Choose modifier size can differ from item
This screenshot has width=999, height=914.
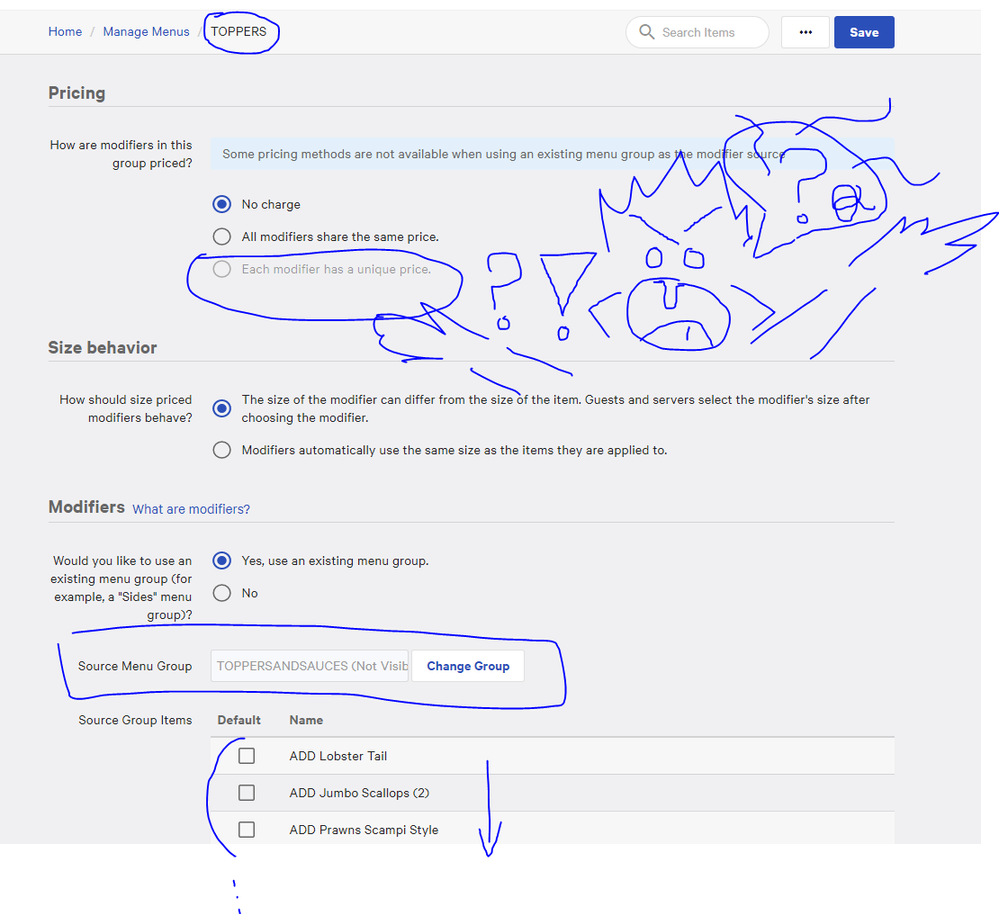point(222,408)
